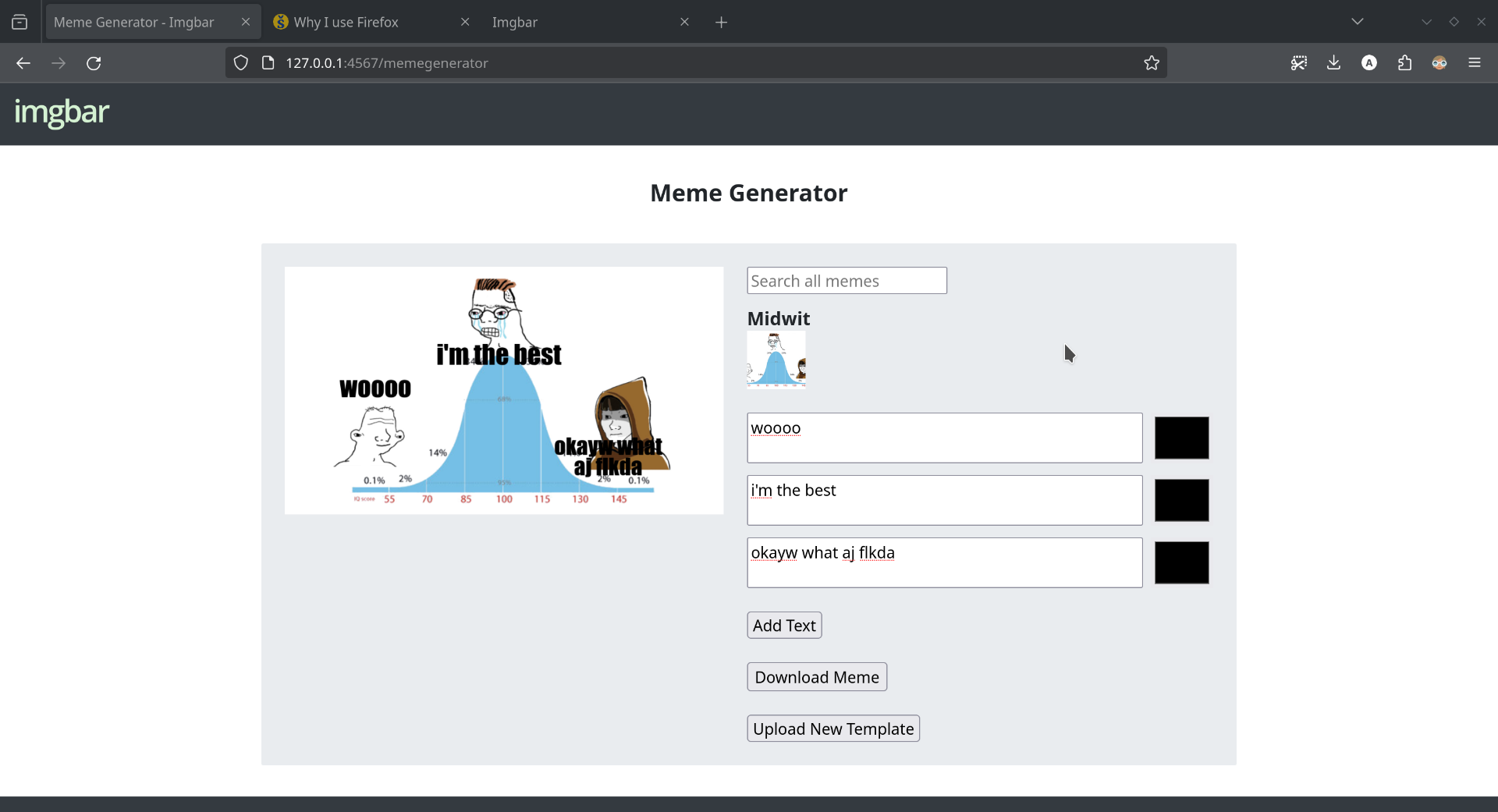Select the Meme Generator - Imgbar tab
Image resolution: width=1498 pixels, height=812 pixels.
152,22
